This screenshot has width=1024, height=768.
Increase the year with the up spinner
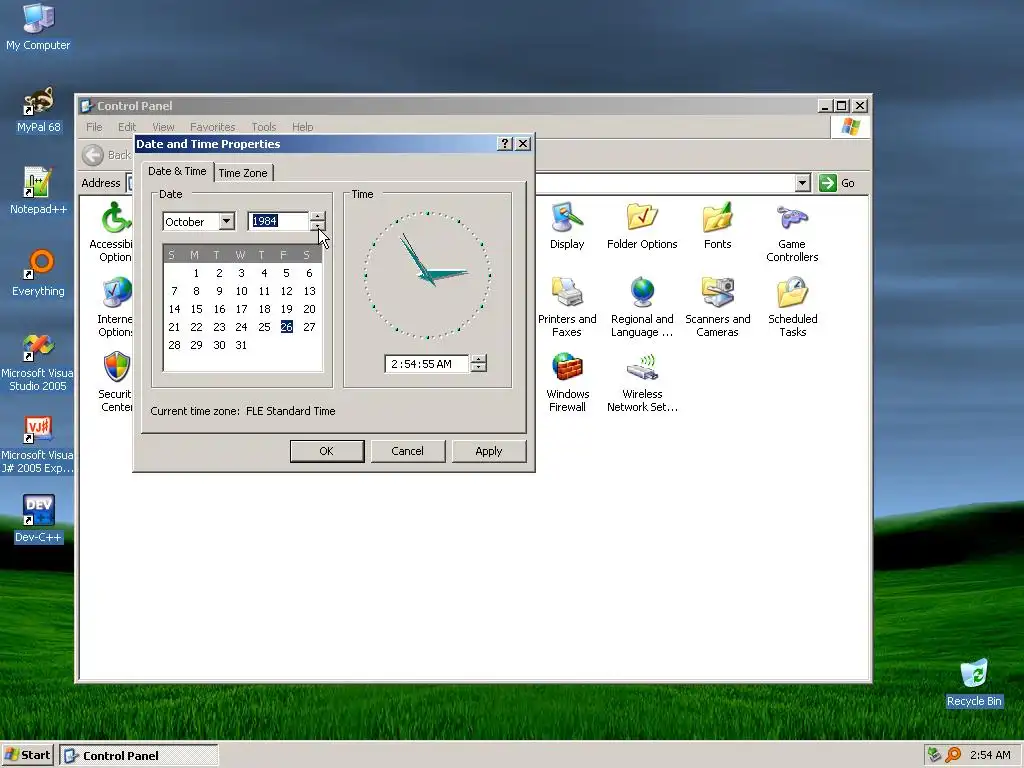pyautogui.click(x=317, y=217)
